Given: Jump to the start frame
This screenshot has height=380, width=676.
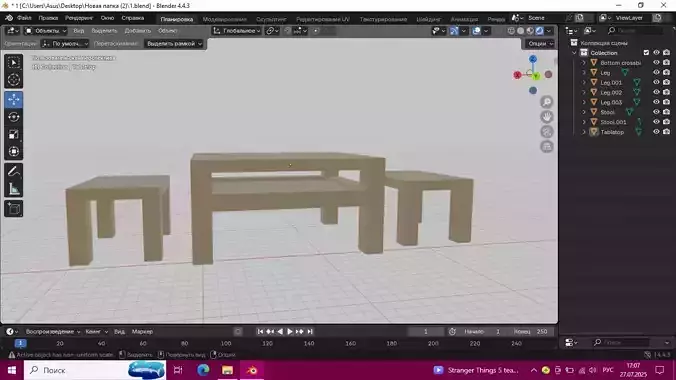Looking at the screenshot, I should 260,332.
